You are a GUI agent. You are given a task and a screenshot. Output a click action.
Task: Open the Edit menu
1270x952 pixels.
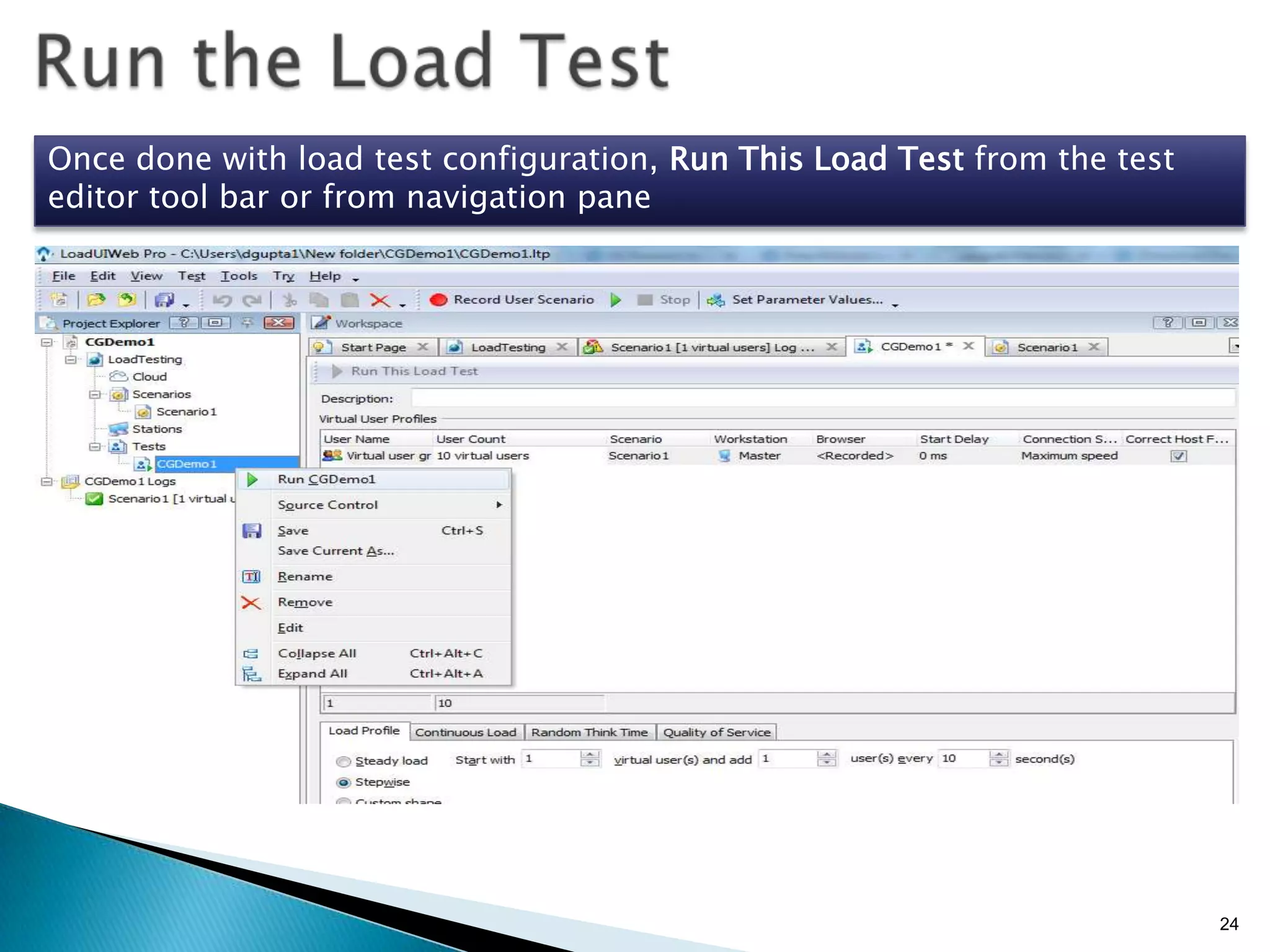click(x=103, y=276)
